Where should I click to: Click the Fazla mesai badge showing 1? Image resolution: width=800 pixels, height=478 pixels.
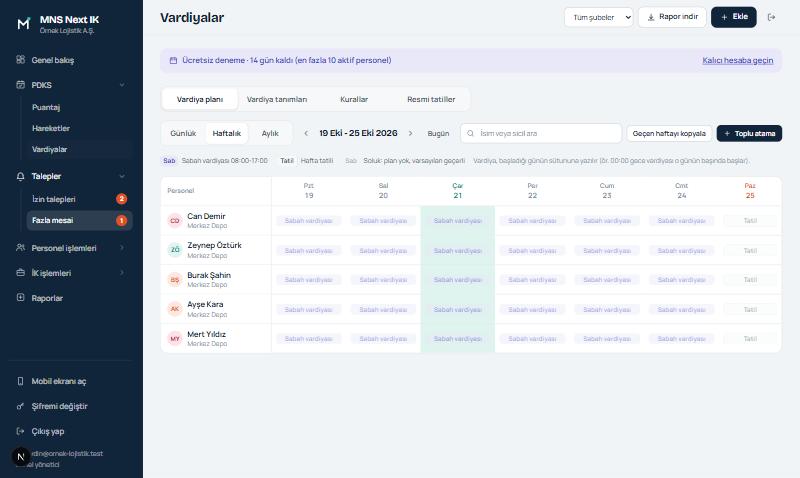pyautogui.click(x=121, y=220)
